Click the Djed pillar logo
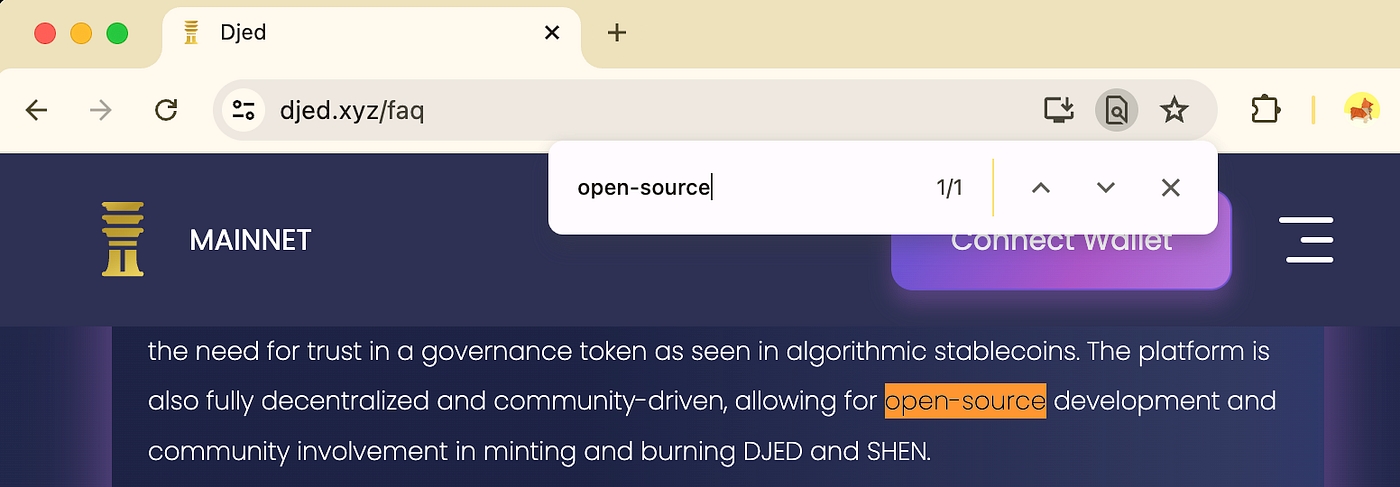Image resolution: width=1400 pixels, height=487 pixels. coord(123,239)
